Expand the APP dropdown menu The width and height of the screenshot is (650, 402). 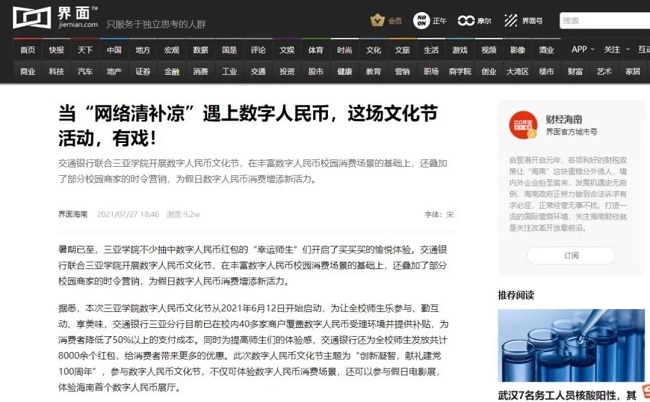(x=583, y=49)
